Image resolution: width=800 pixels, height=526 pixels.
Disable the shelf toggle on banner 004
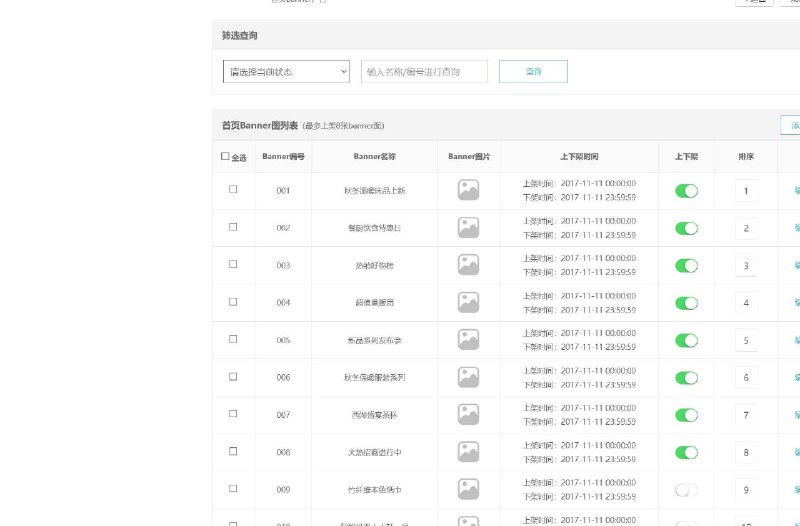pyautogui.click(x=686, y=303)
